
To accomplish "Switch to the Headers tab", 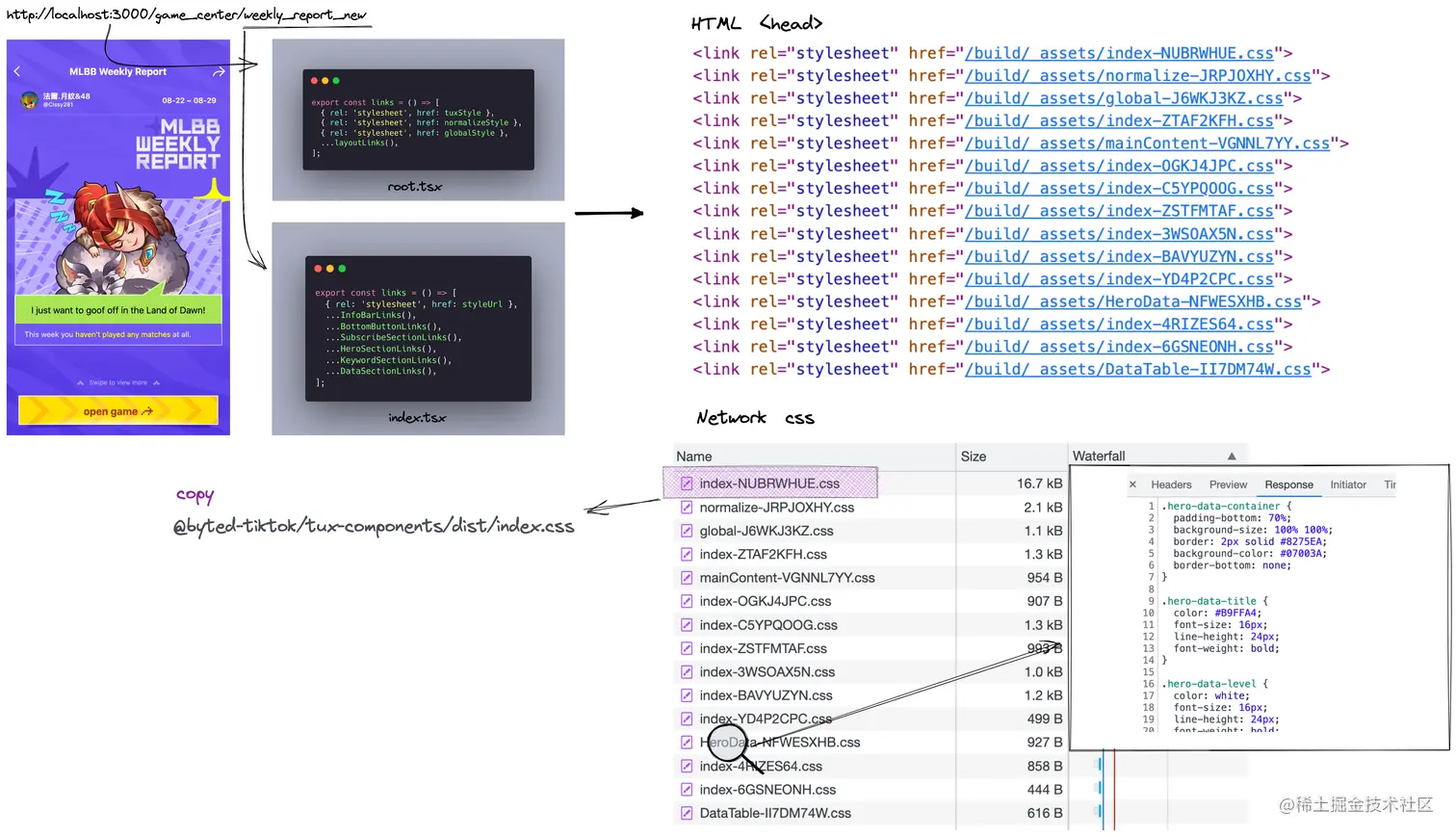I will click(x=1171, y=484).
